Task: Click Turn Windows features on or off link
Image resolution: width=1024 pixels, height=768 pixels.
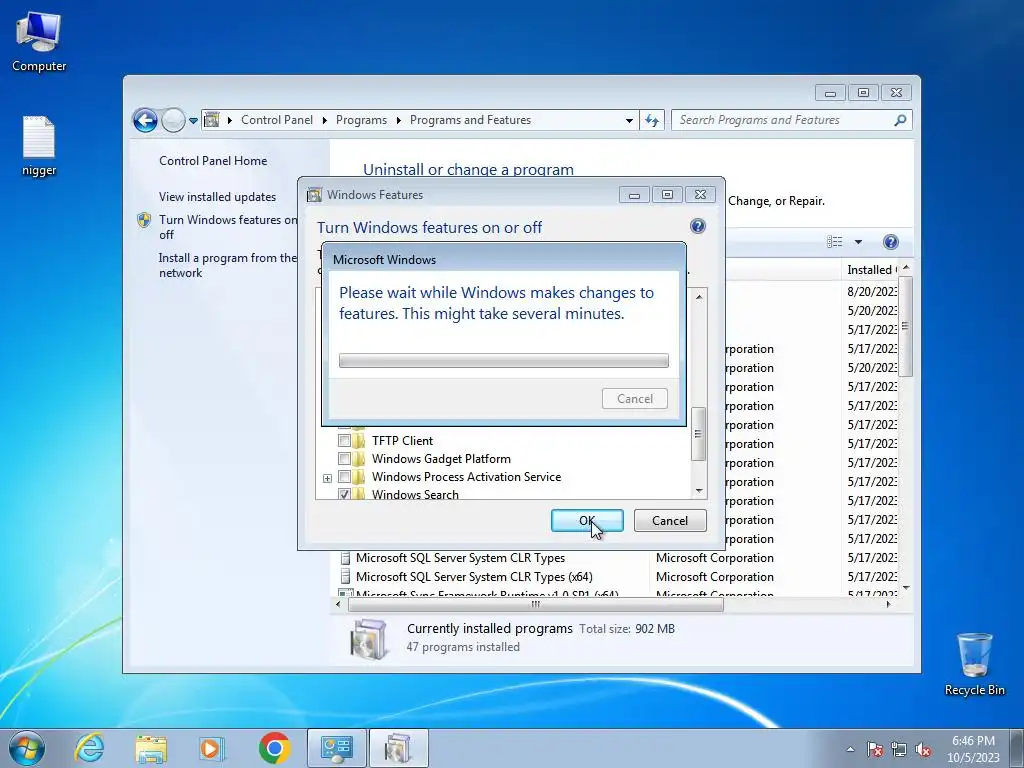Action: (x=228, y=227)
